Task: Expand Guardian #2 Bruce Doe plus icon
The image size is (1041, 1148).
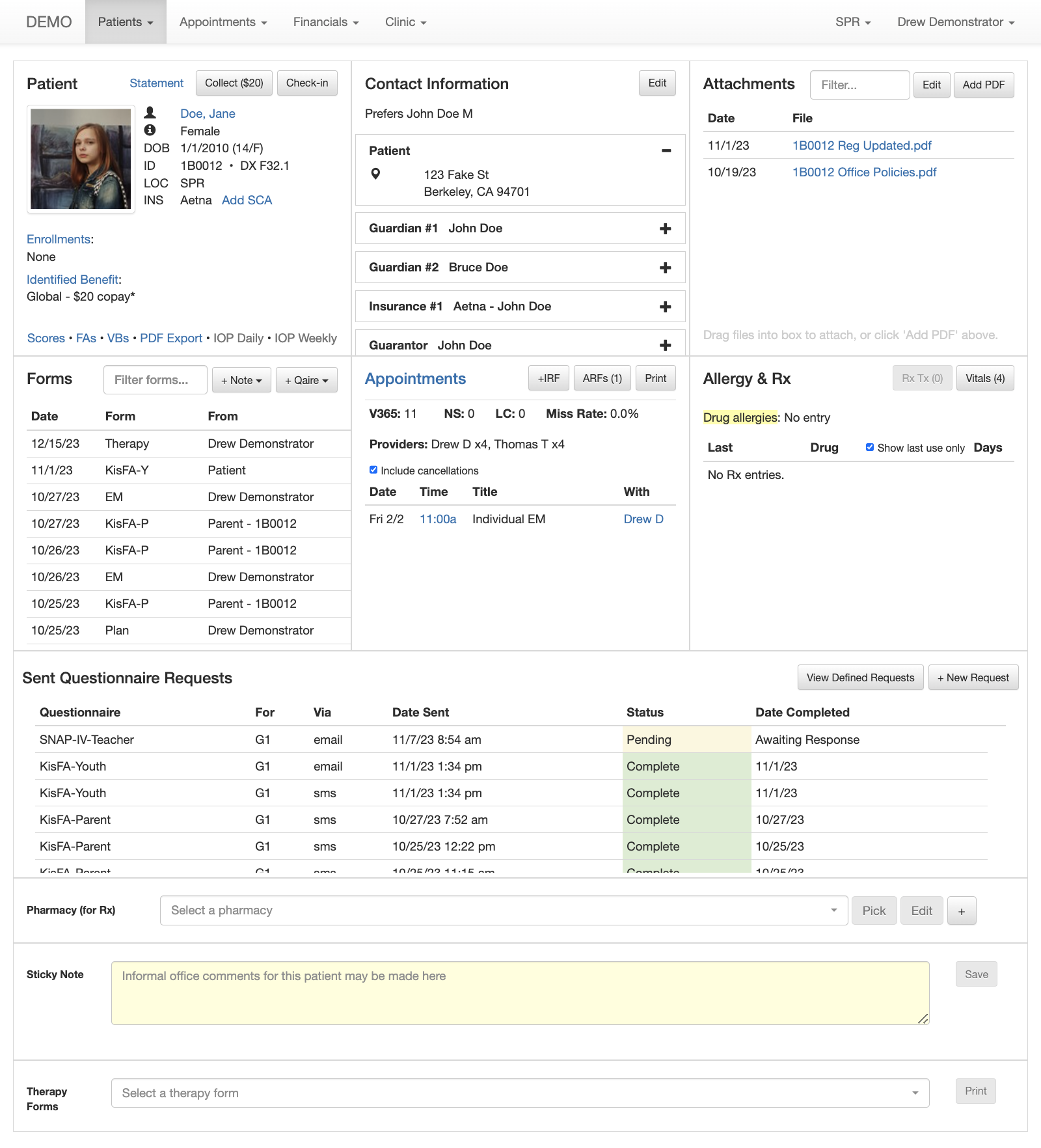Action: (x=665, y=267)
